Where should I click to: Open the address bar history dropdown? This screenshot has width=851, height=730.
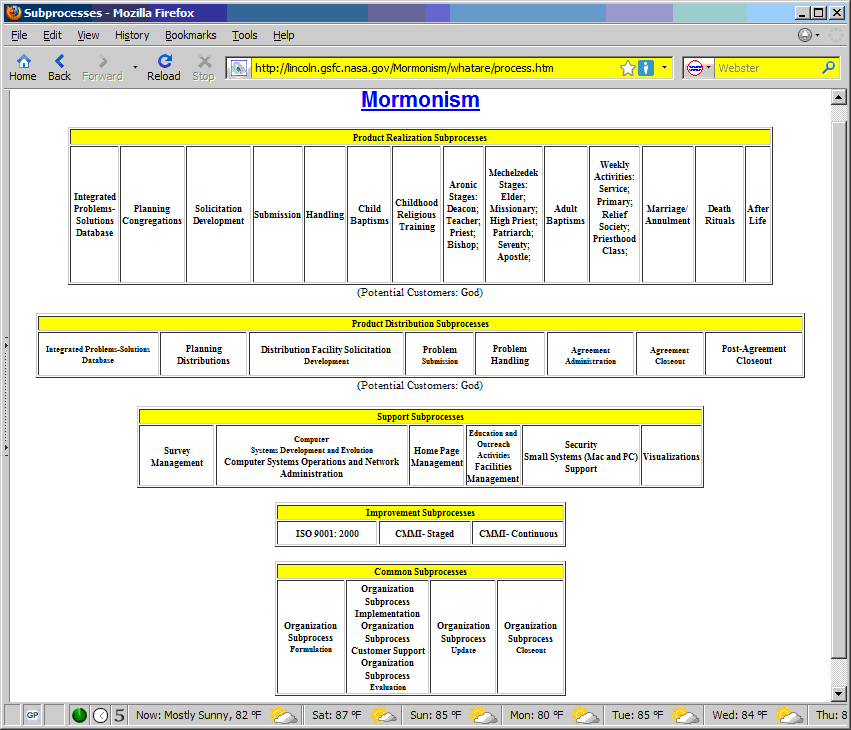pyautogui.click(x=664, y=68)
